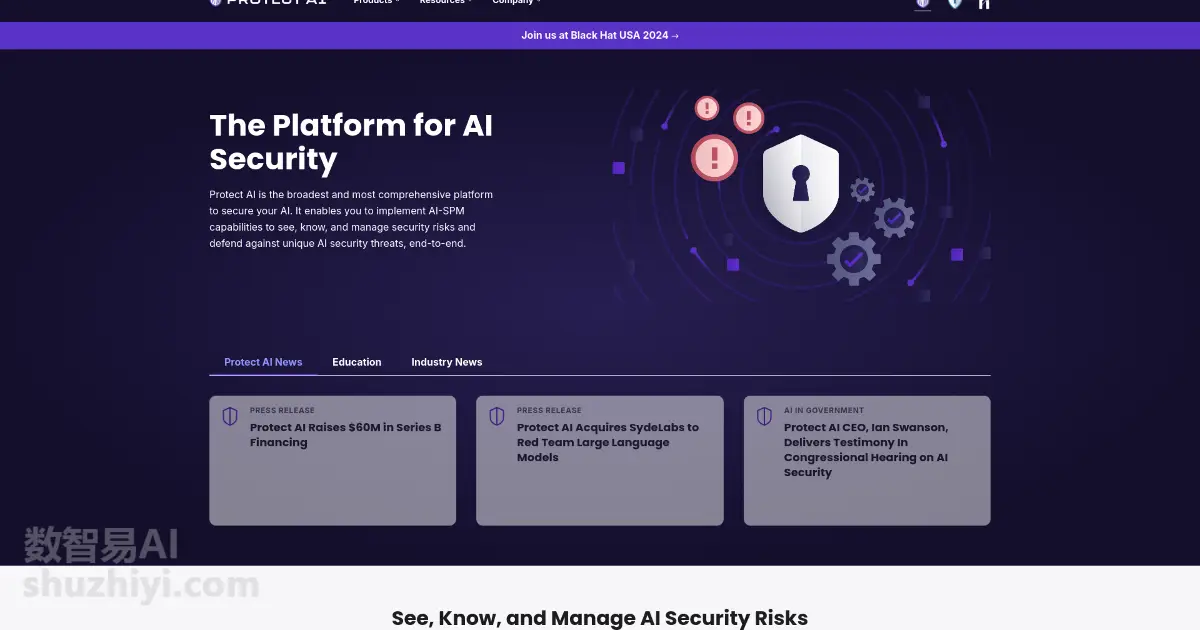Click the 'The Platform for AI Security' heading
The image size is (1200, 630).
[x=351, y=142]
